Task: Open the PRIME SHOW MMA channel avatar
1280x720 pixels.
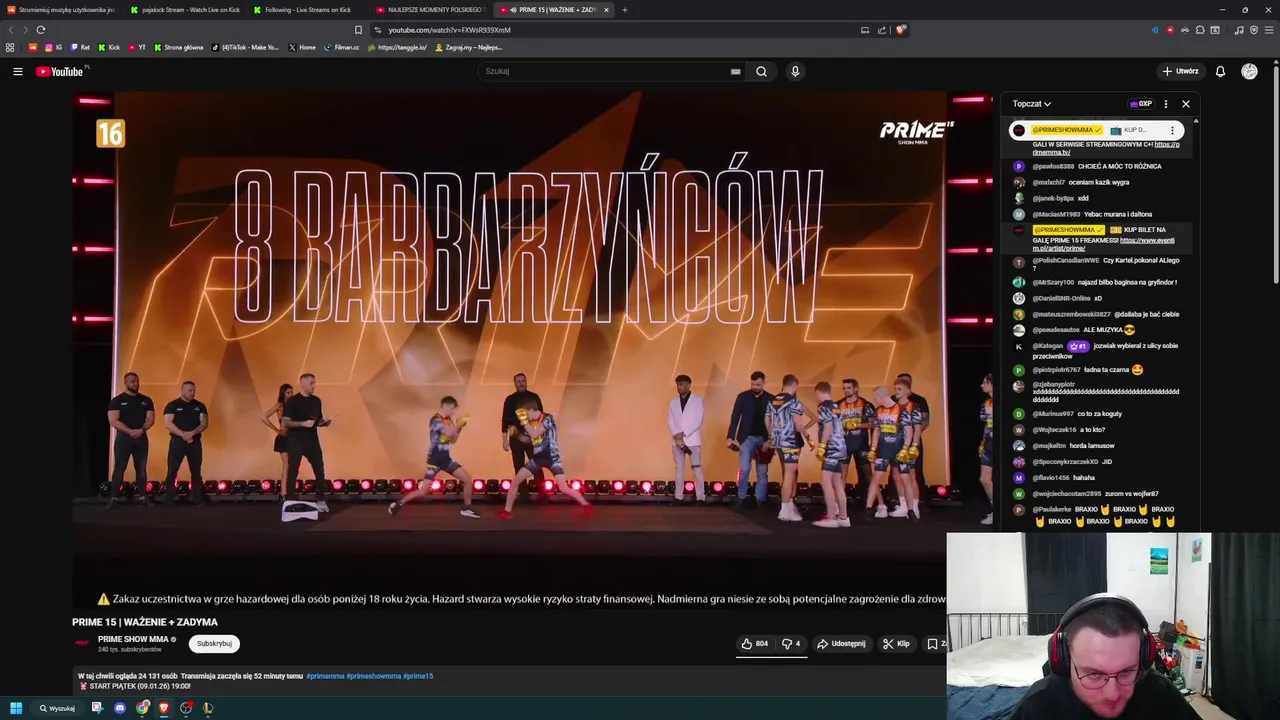Action: (82, 643)
